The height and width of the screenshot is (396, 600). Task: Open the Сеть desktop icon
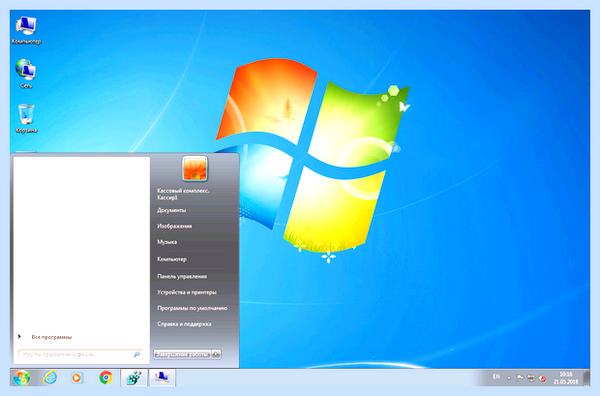click(x=26, y=74)
